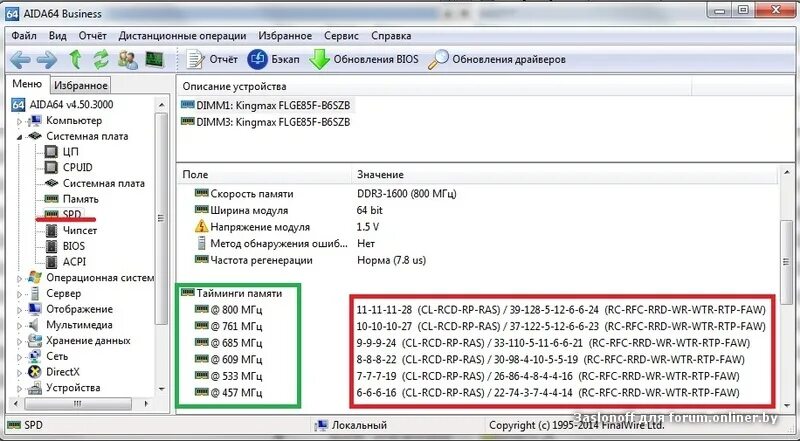Select the Скорость памяти row
The height and width of the screenshot is (441, 800).
[x=477, y=194]
